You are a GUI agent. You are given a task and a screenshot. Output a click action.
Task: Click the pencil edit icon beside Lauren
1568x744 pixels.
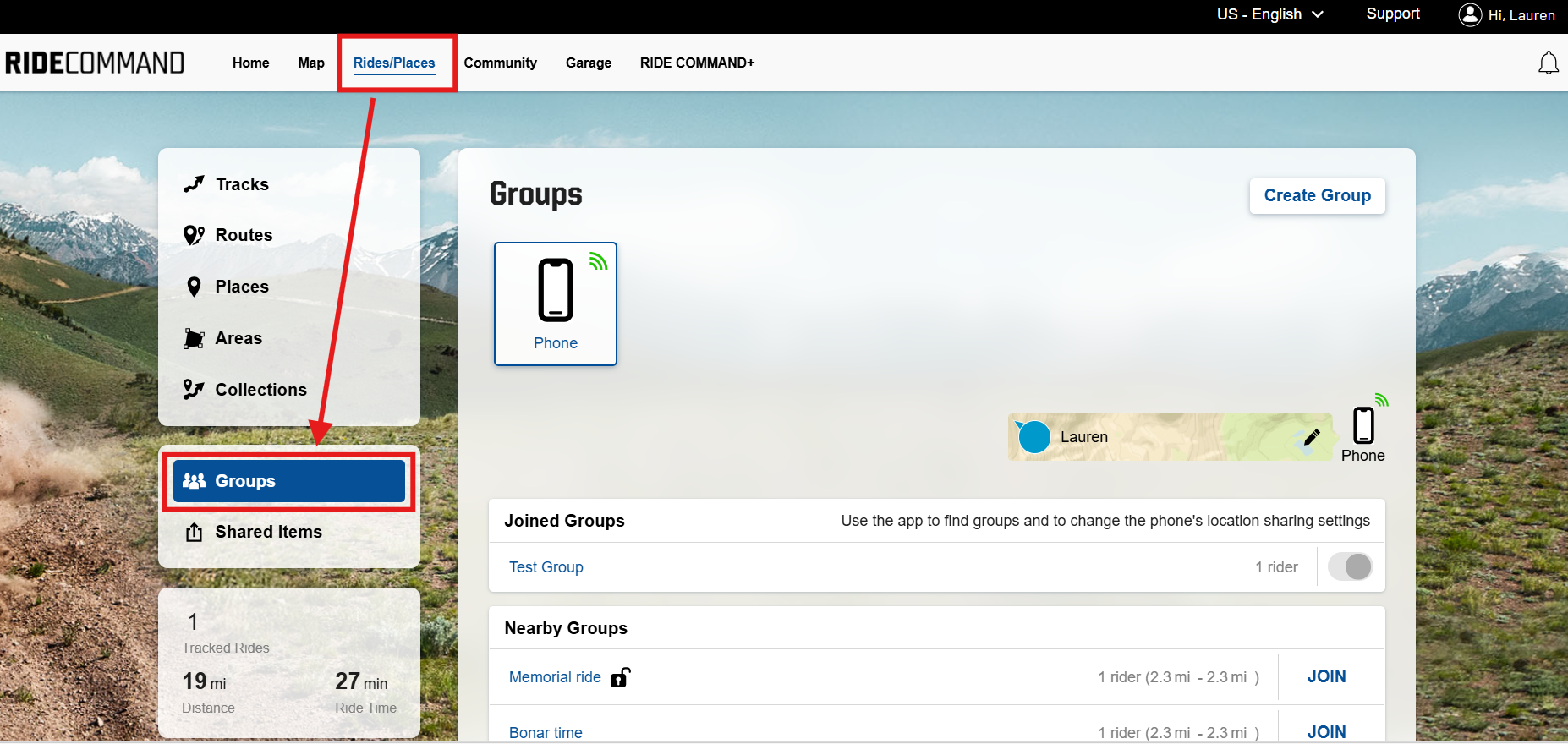[x=1312, y=437]
